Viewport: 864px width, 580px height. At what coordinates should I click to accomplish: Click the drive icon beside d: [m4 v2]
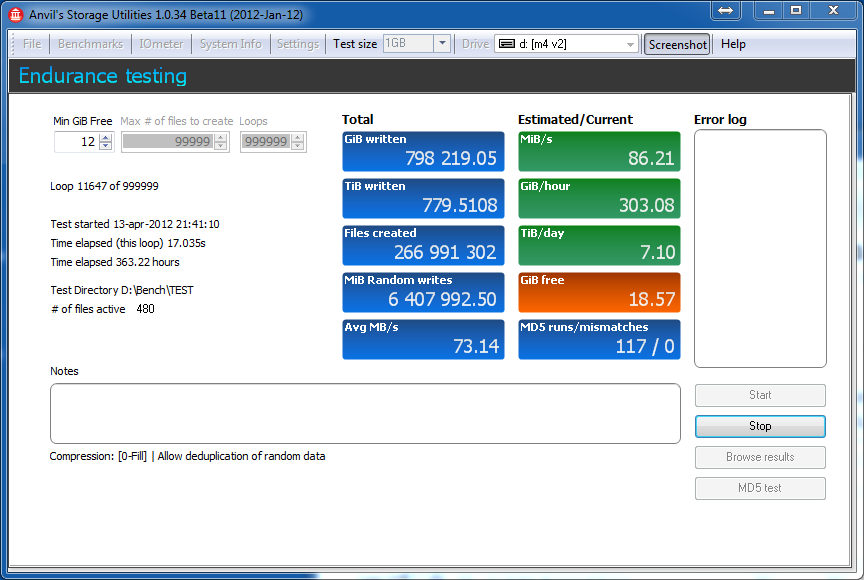(507, 44)
